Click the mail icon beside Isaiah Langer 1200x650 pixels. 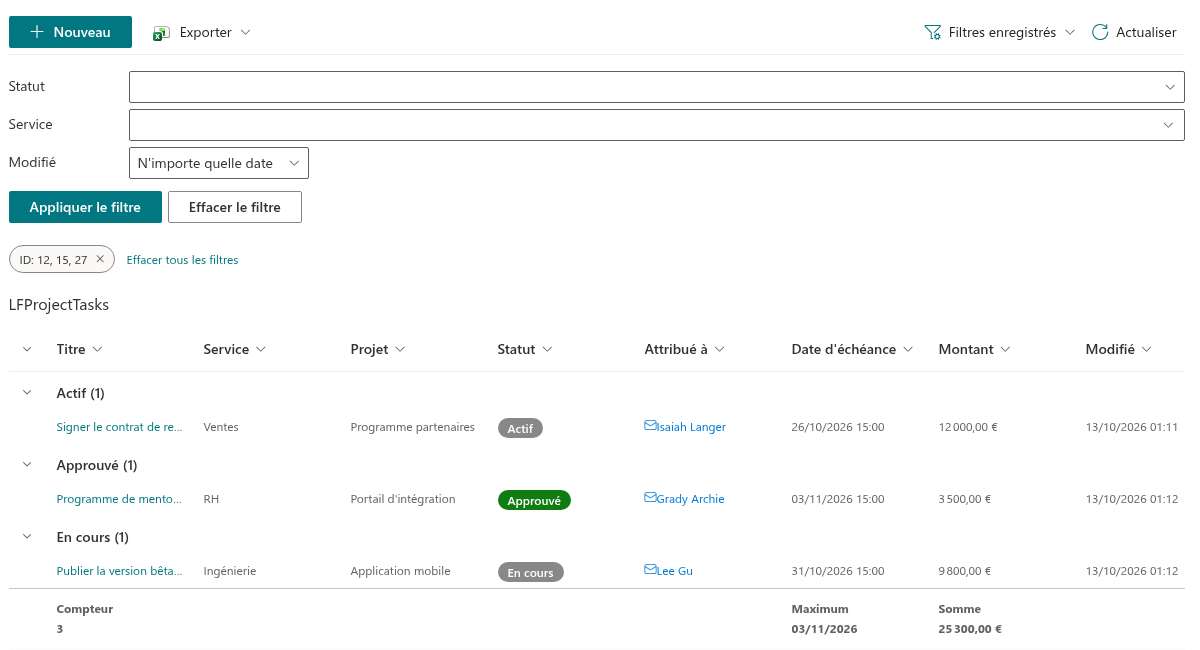pyautogui.click(x=650, y=426)
